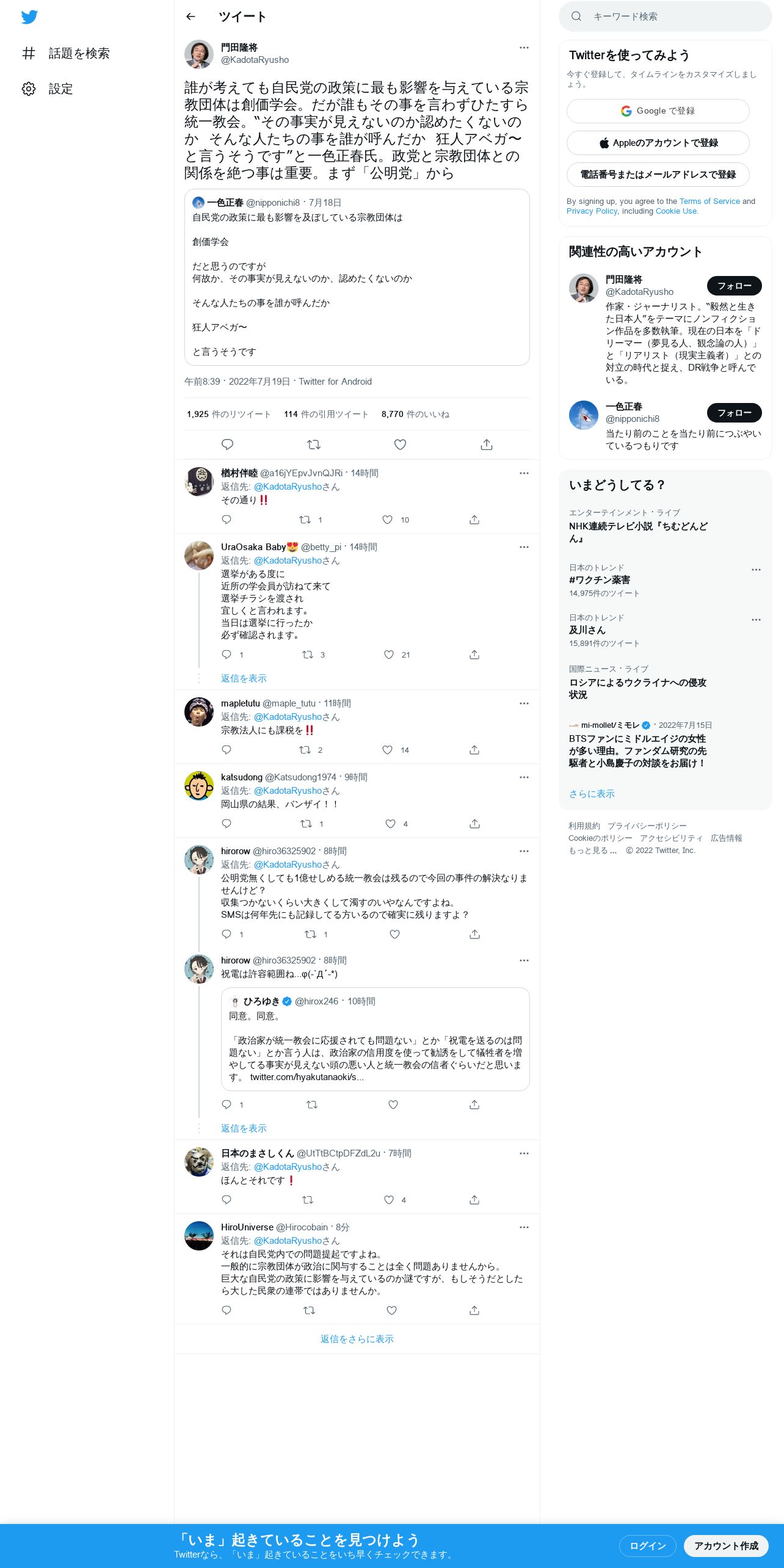
Task: Open 話題を検索 in sidebar
Action: point(66,54)
